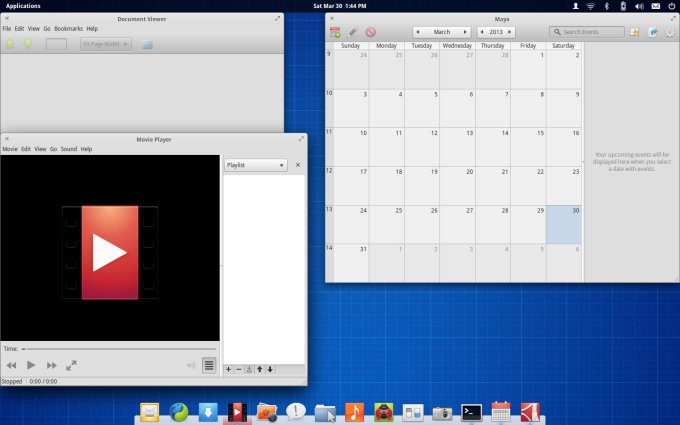Click the Search Events field
The width and height of the screenshot is (680, 425).
tap(587, 32)
